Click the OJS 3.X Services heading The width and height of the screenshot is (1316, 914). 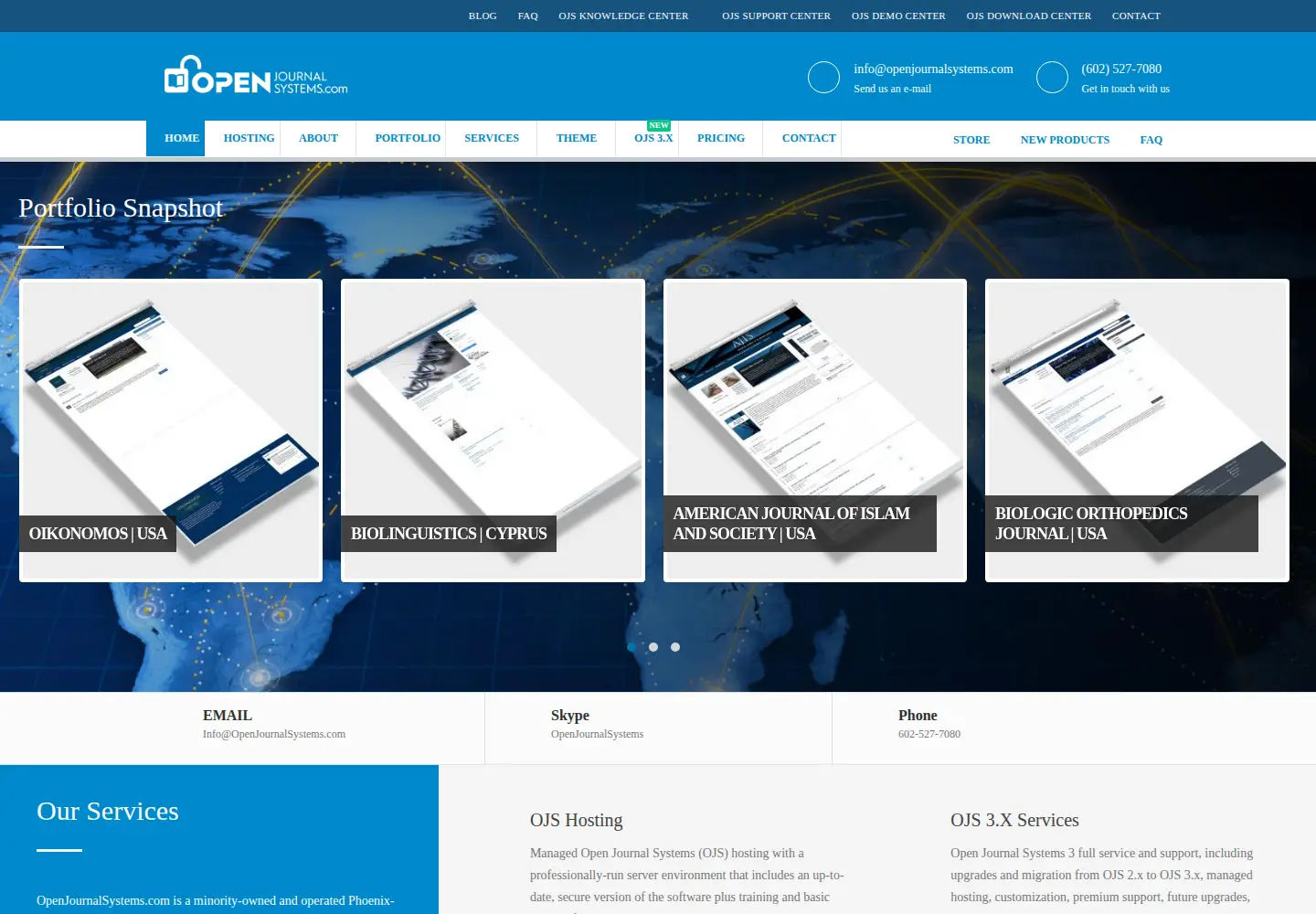coord(1014,820)
